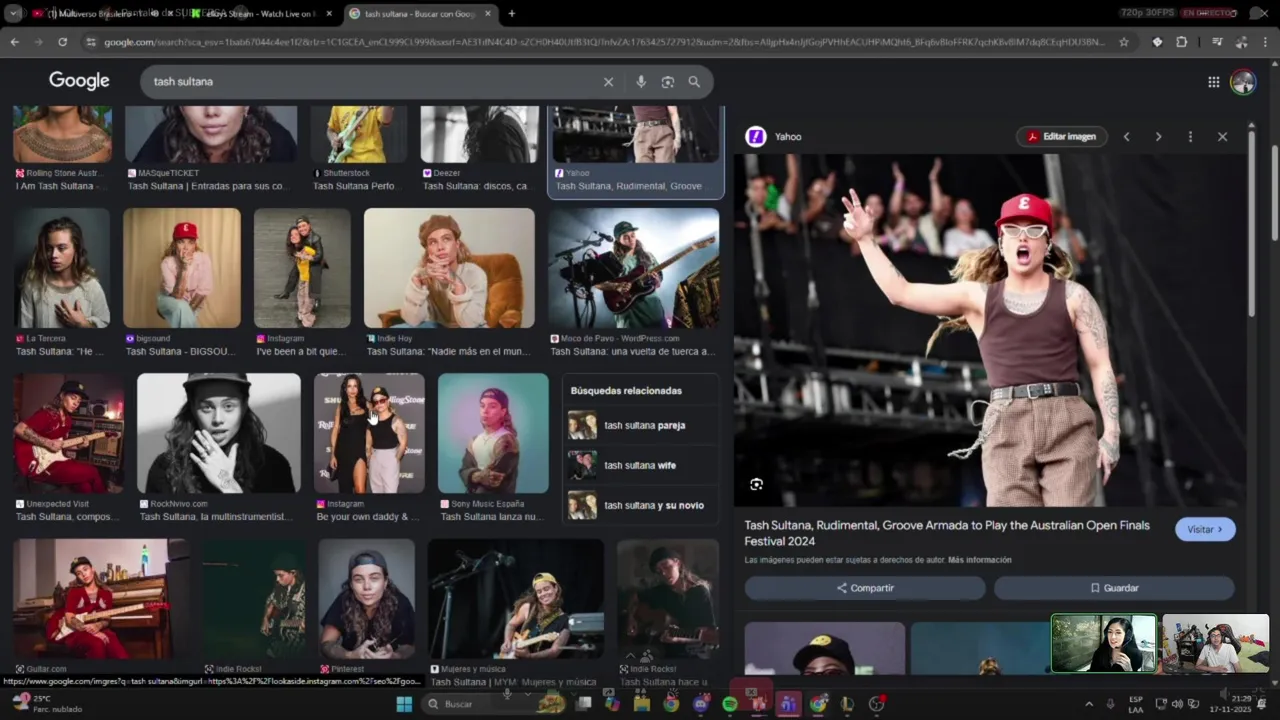Open the Google apps grid
This screenshot has width=1280, height=720.
1213,82
